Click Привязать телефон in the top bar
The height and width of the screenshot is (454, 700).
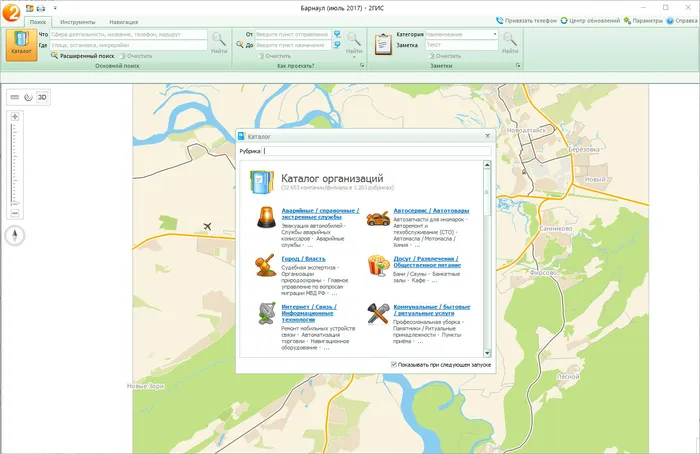(x=526, y=21)
